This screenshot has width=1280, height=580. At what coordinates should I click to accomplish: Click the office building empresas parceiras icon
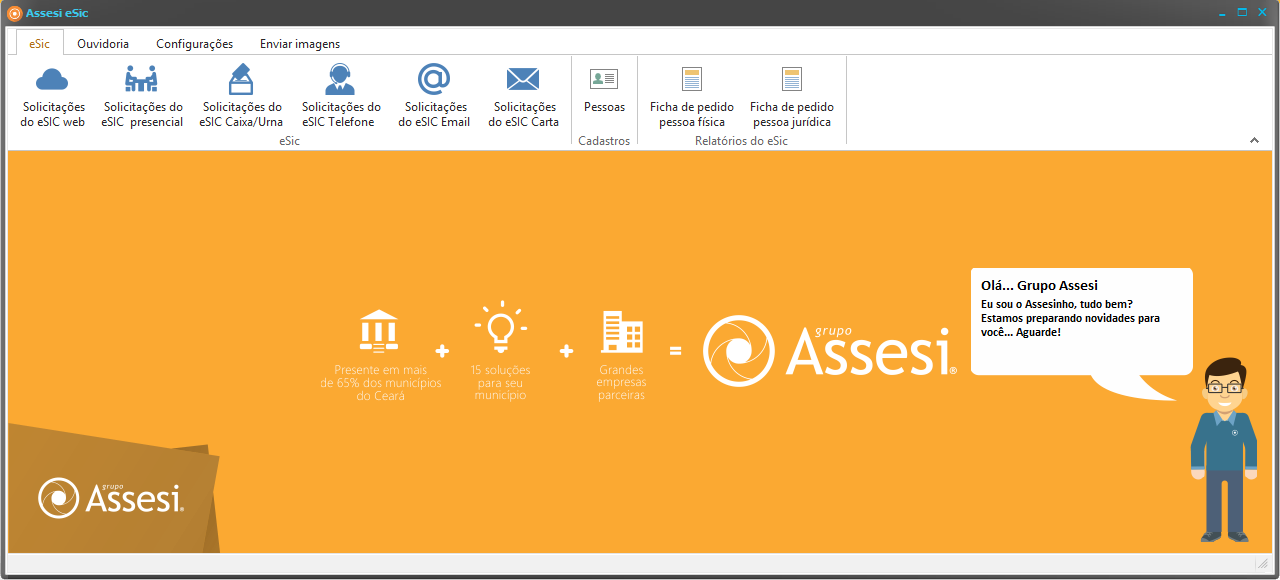(622, 332)
